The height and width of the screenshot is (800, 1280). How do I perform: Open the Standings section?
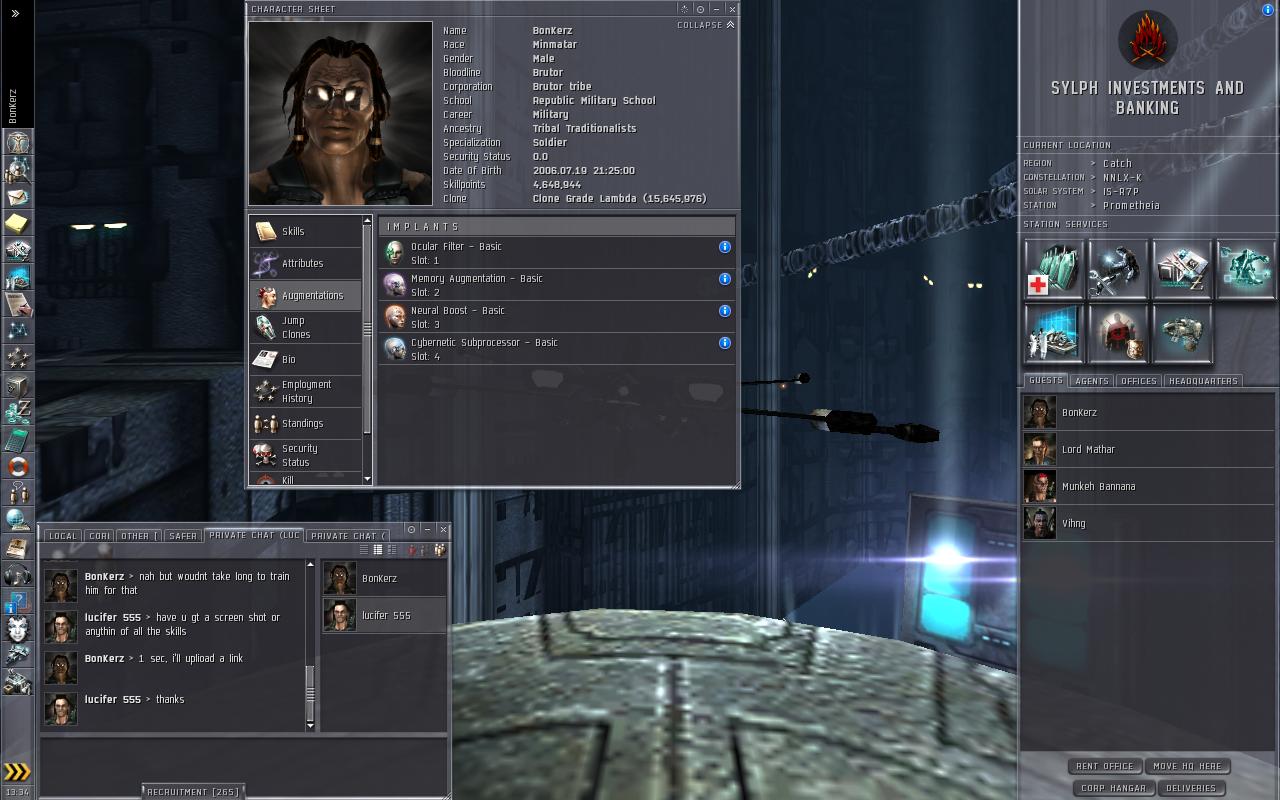[x=306, y=423]
